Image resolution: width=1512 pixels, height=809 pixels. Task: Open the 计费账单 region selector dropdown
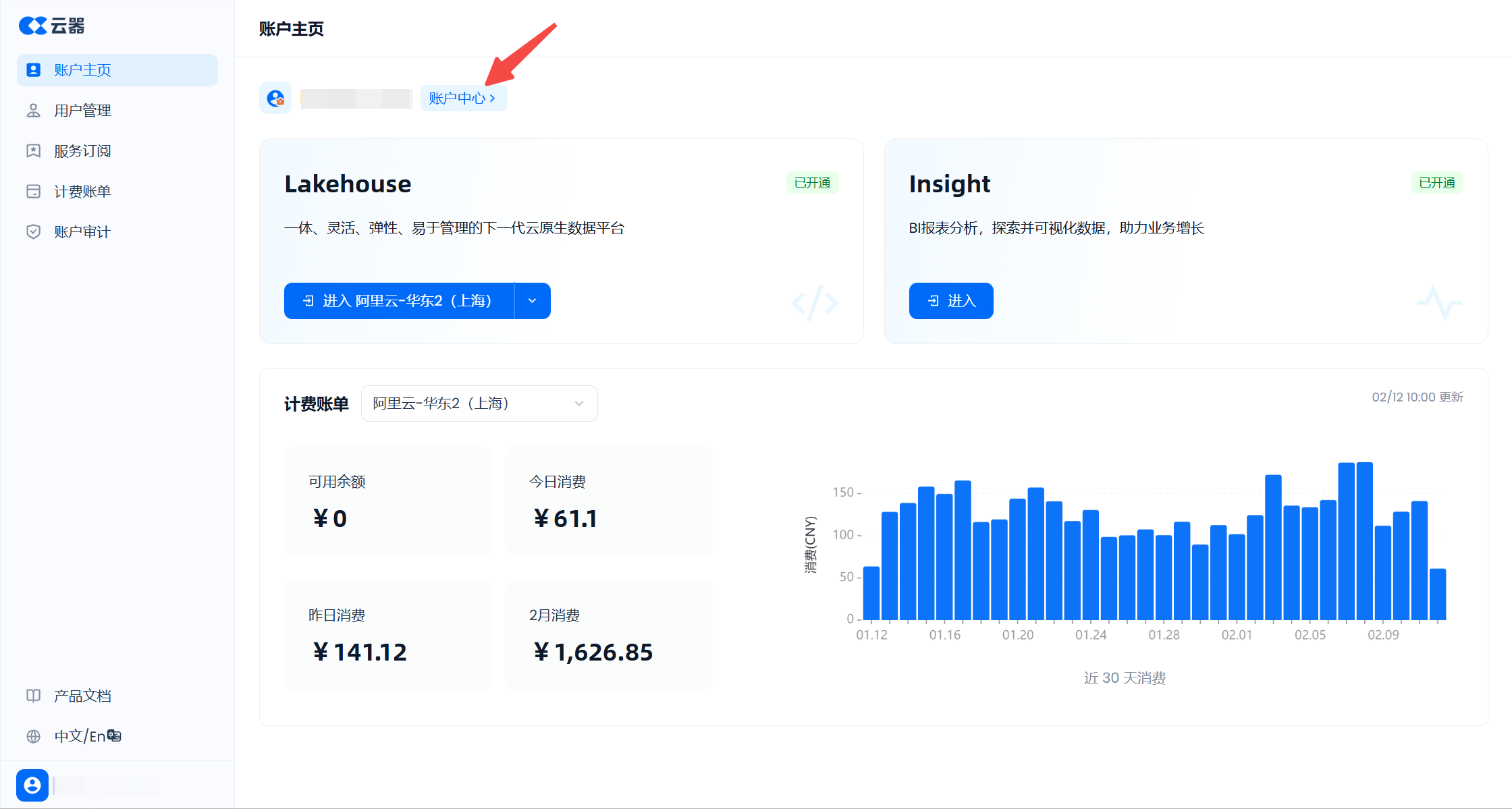pos(479,403)
